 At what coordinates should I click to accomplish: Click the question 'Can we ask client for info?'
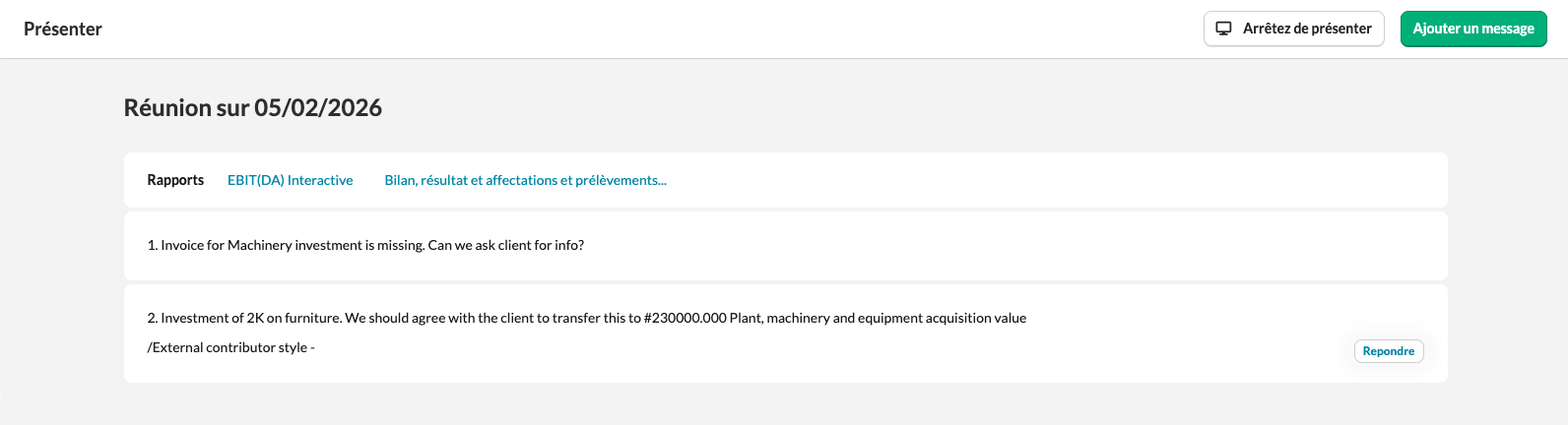click(505, 245)
